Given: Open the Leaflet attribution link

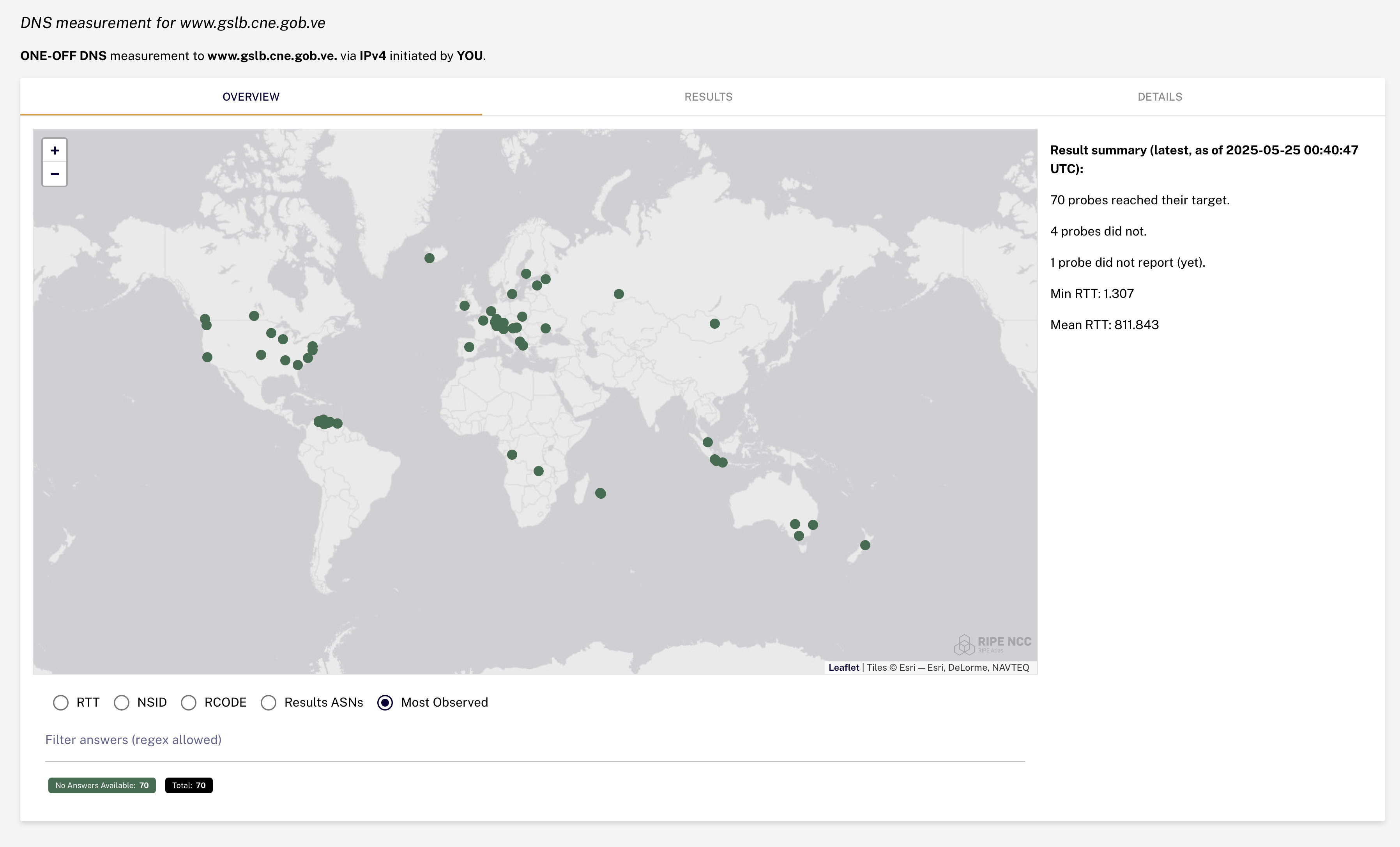Looking at the screenshot, I should coord(844,667).
